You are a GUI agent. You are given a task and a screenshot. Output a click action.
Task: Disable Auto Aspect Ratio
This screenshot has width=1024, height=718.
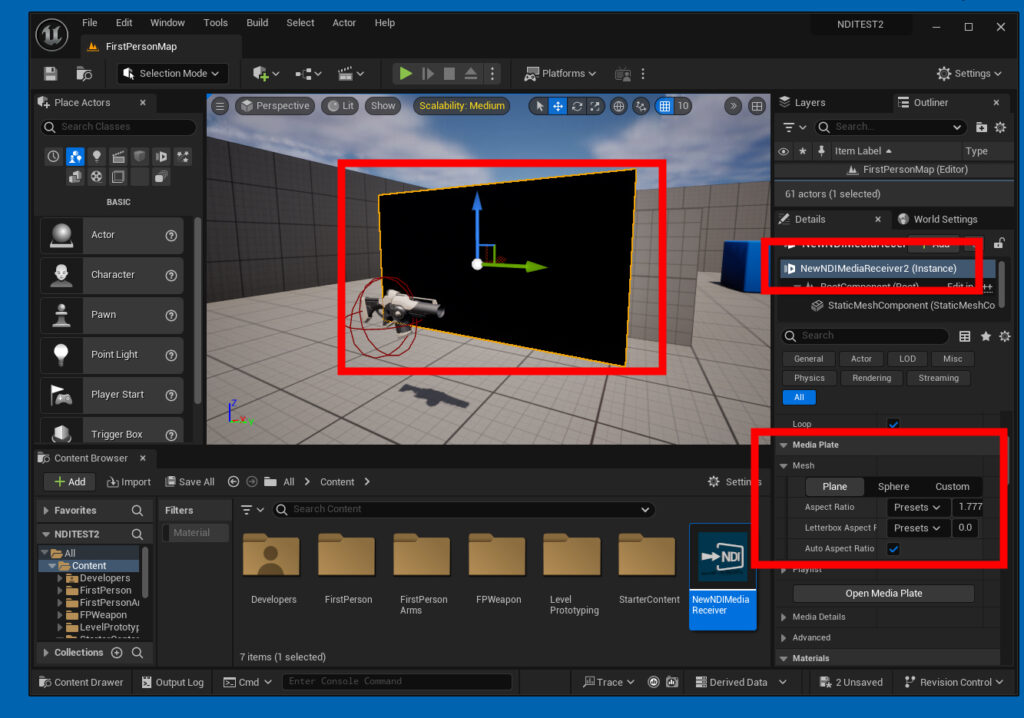[x=893, y=549]
